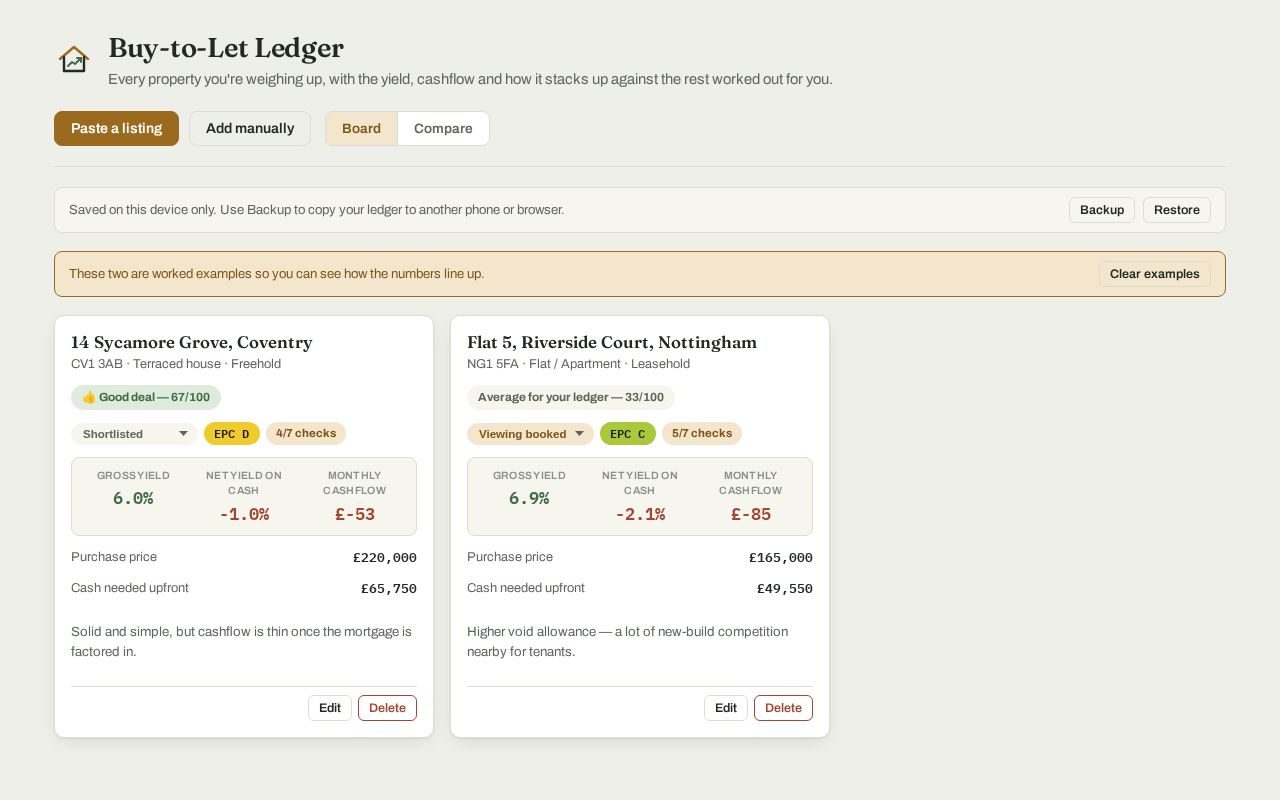Click the EPC D badge
This screenshot has height=800, width=1280.
(x=232, y=434)
